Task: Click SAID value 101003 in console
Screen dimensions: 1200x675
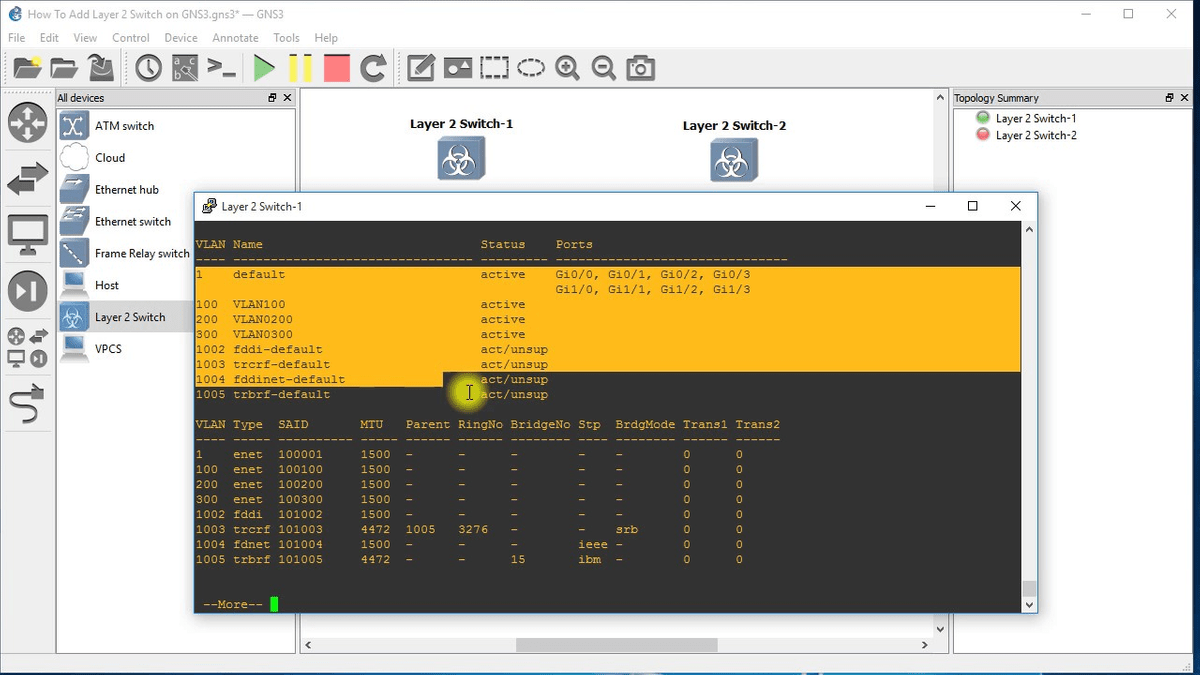Action: (300, 530)
